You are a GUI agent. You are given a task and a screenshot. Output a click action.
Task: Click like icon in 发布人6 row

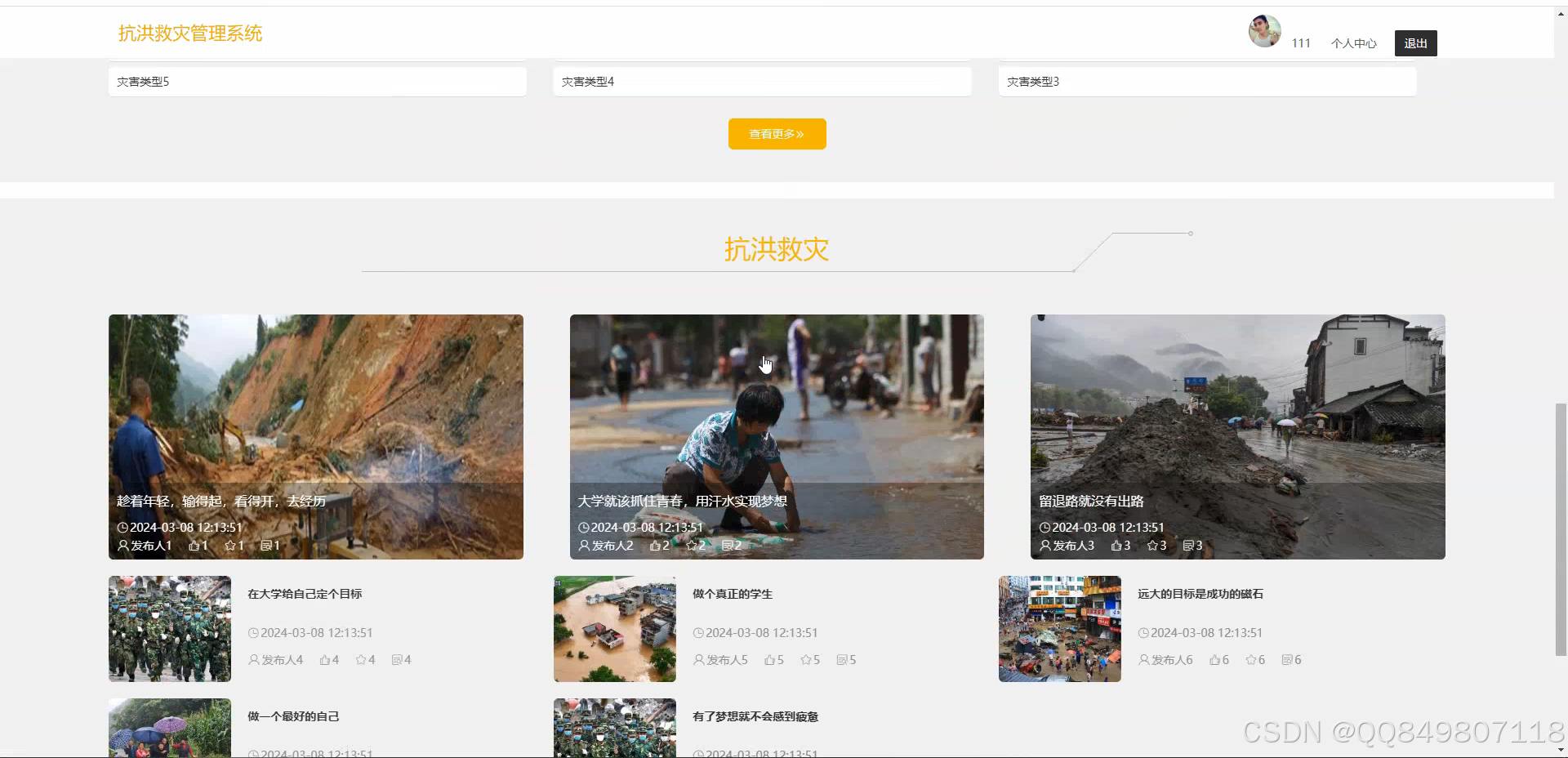(1215, 660)
